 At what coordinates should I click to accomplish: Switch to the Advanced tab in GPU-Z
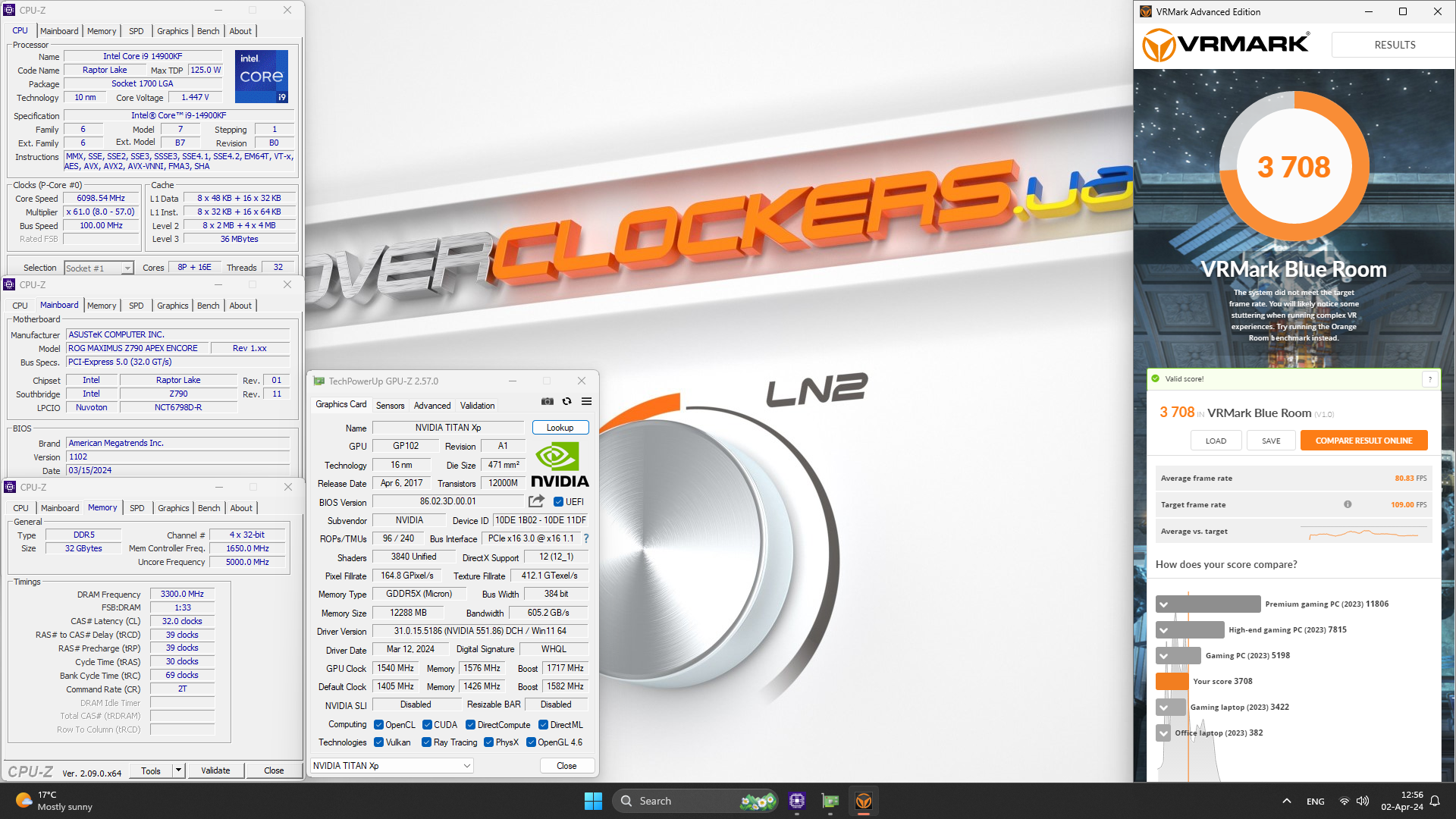[x=432, y=406]
